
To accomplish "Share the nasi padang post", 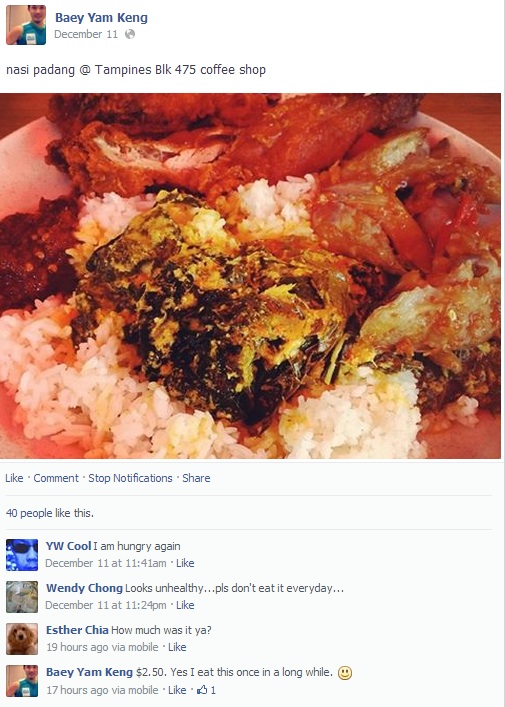I will 196,478.
